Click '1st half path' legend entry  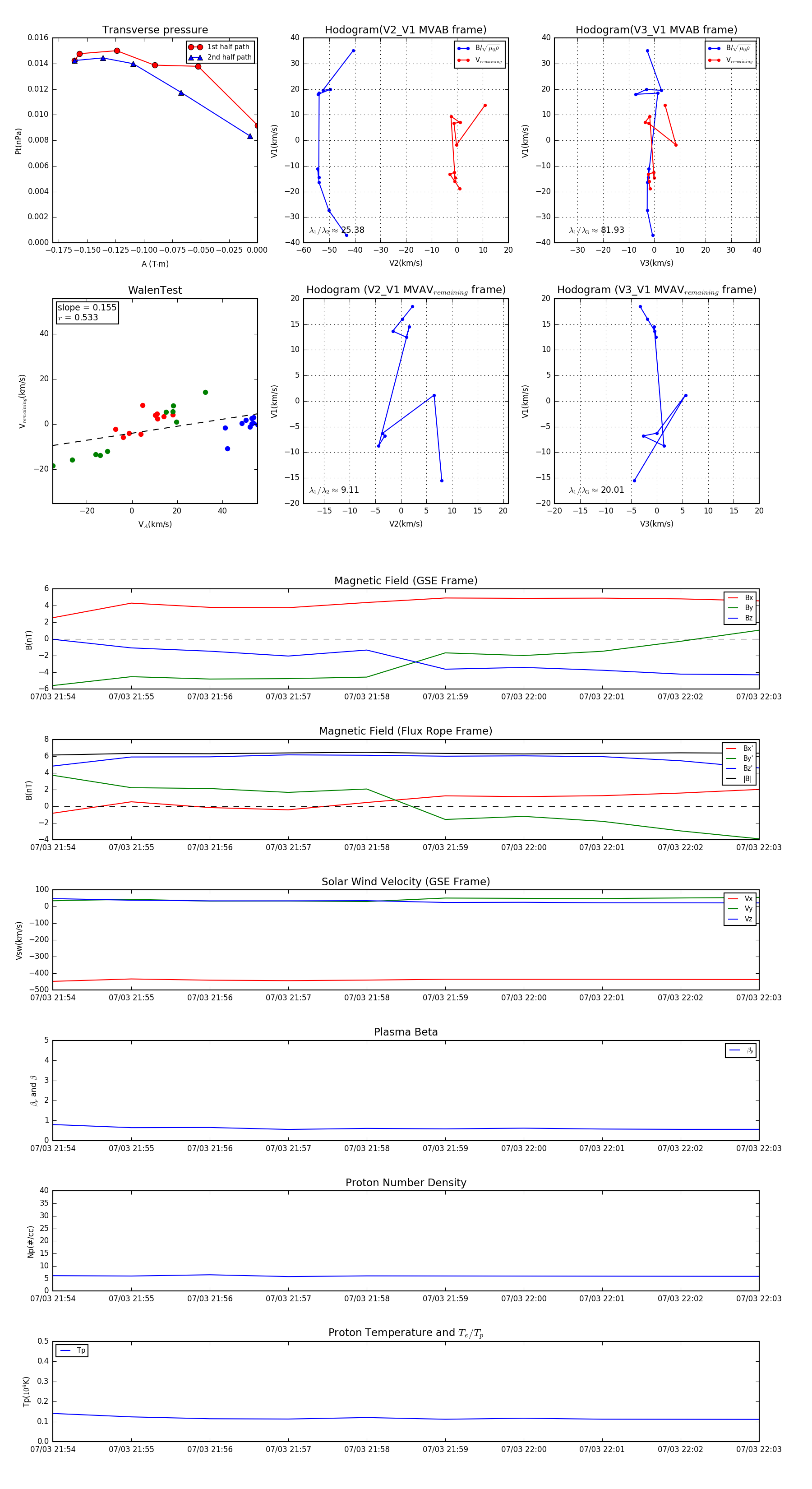(x=220, y=47)
